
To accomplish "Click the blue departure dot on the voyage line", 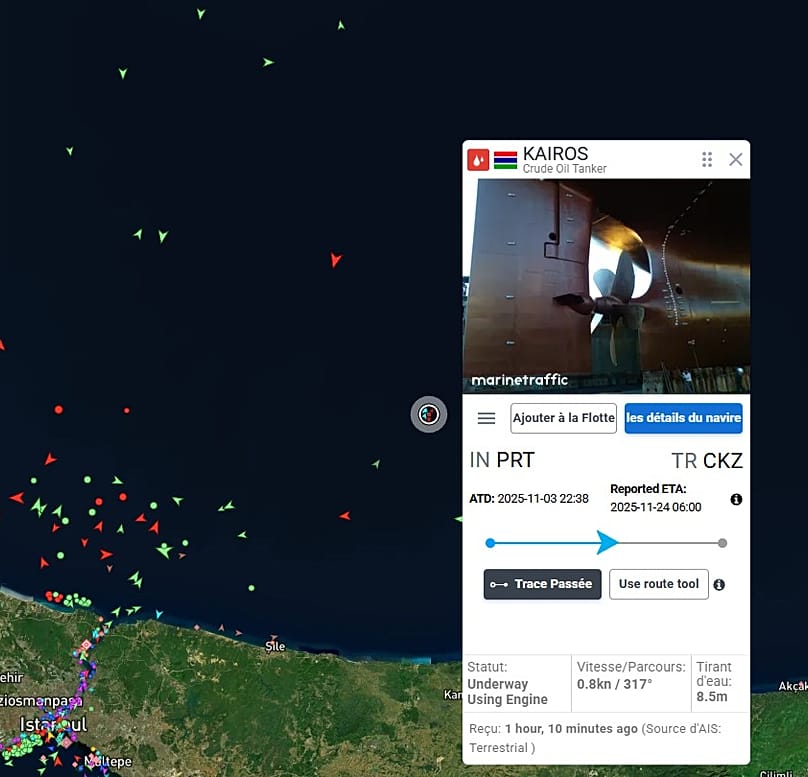I will [x=490, y=543].
